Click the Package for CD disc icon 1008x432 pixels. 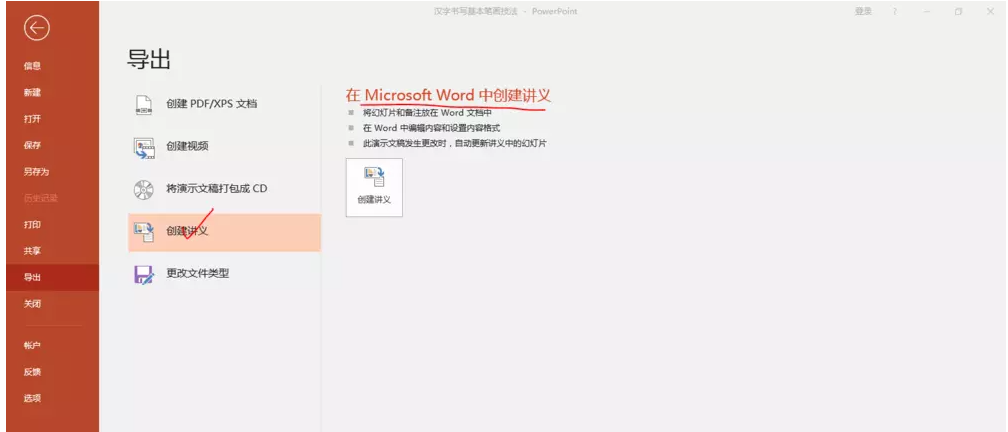coord(143,189)
